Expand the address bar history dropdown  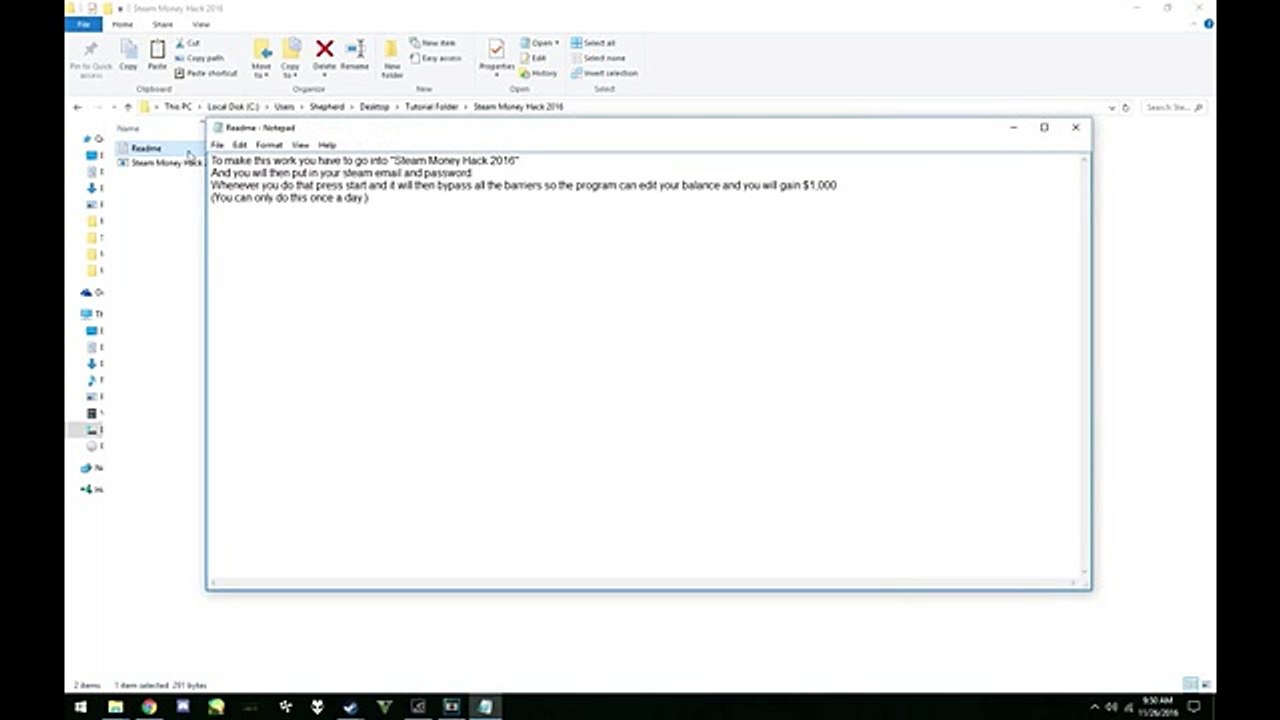pos(1112,107)
